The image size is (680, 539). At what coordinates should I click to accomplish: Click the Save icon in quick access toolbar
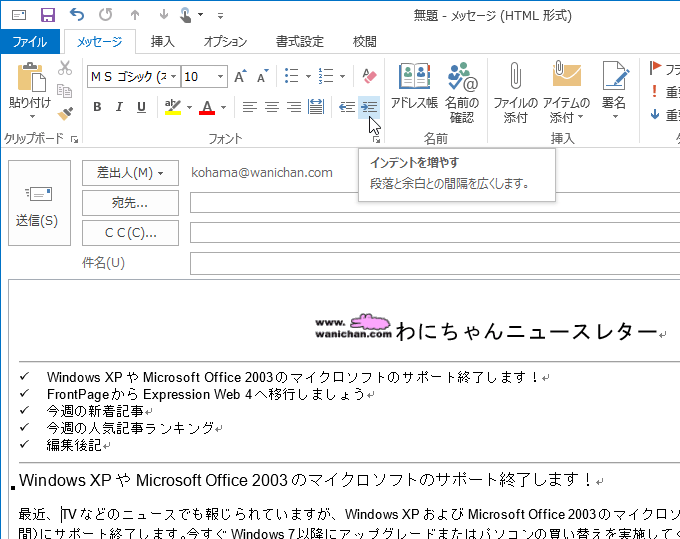click(48, 15)
